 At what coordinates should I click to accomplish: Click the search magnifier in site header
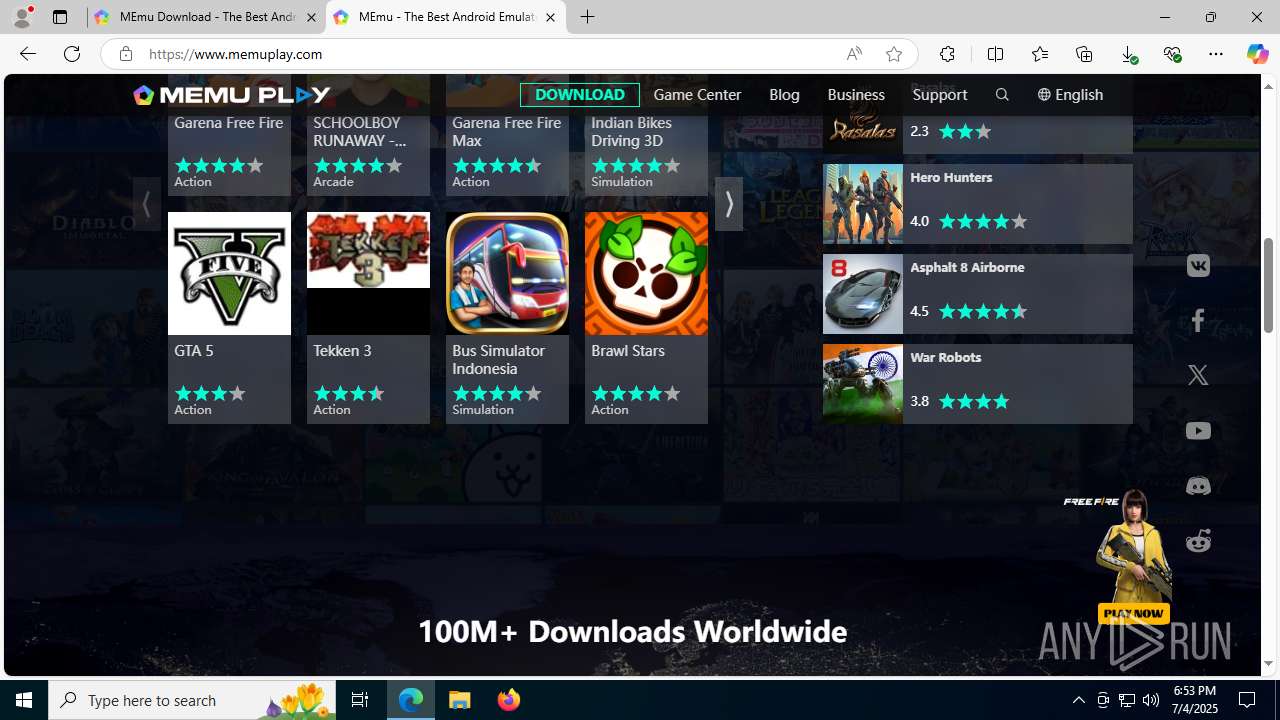click(1002, 95)
